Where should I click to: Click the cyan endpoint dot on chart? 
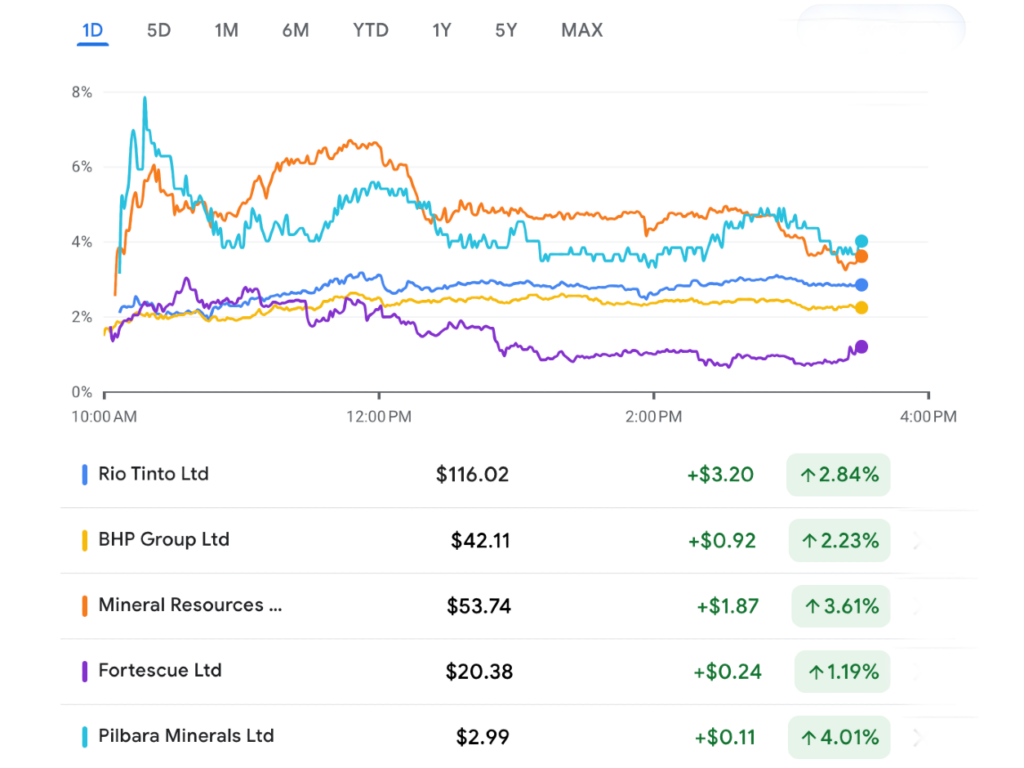(861, 241)
